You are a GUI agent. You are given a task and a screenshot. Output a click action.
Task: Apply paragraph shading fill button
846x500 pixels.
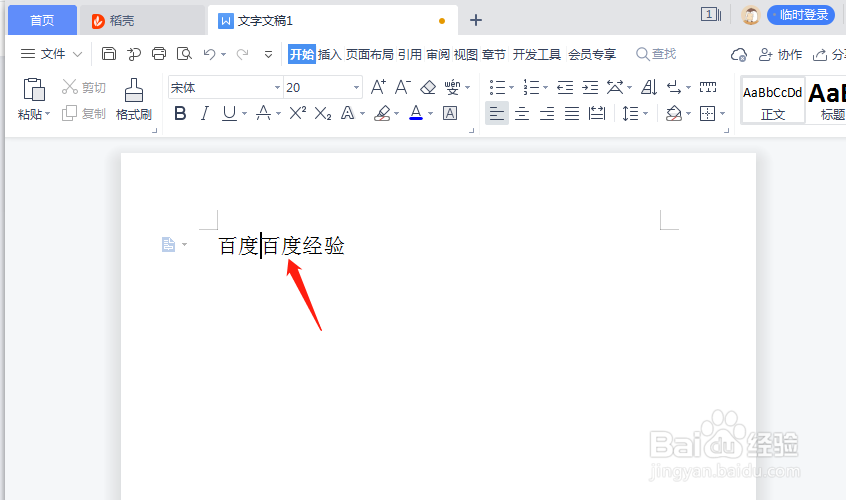point(674,113)
